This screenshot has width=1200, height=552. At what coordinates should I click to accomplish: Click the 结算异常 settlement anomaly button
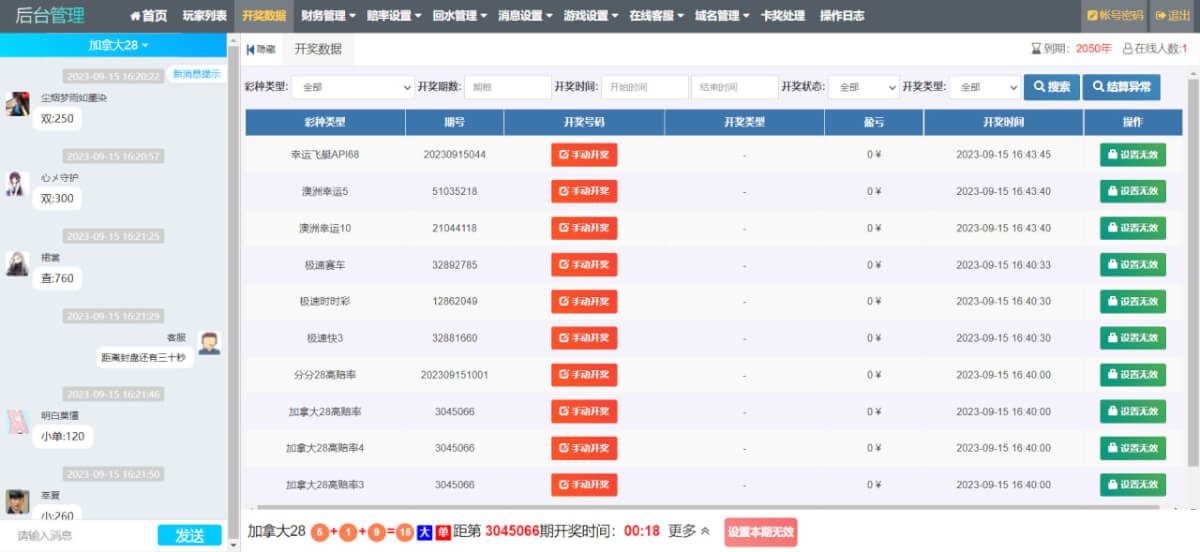click(x=1122, y=87)
